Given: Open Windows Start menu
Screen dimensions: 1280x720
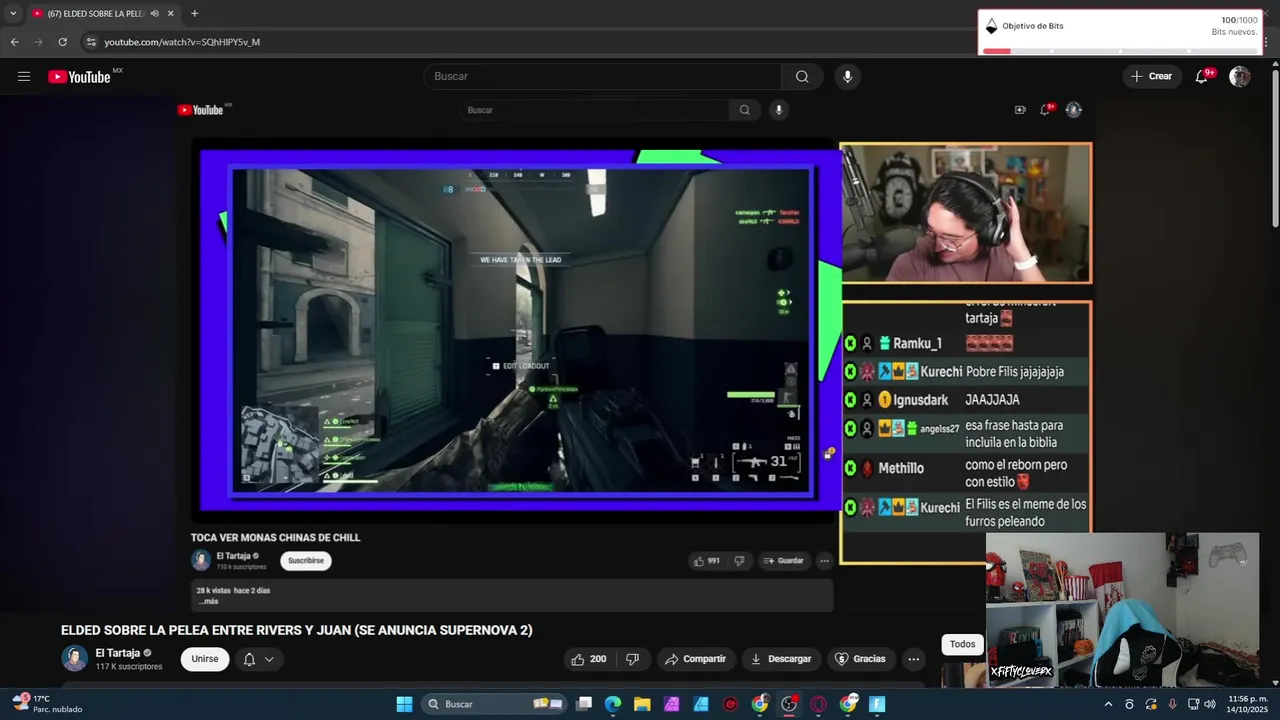Looking at the screenshot, I should point(404,704).
